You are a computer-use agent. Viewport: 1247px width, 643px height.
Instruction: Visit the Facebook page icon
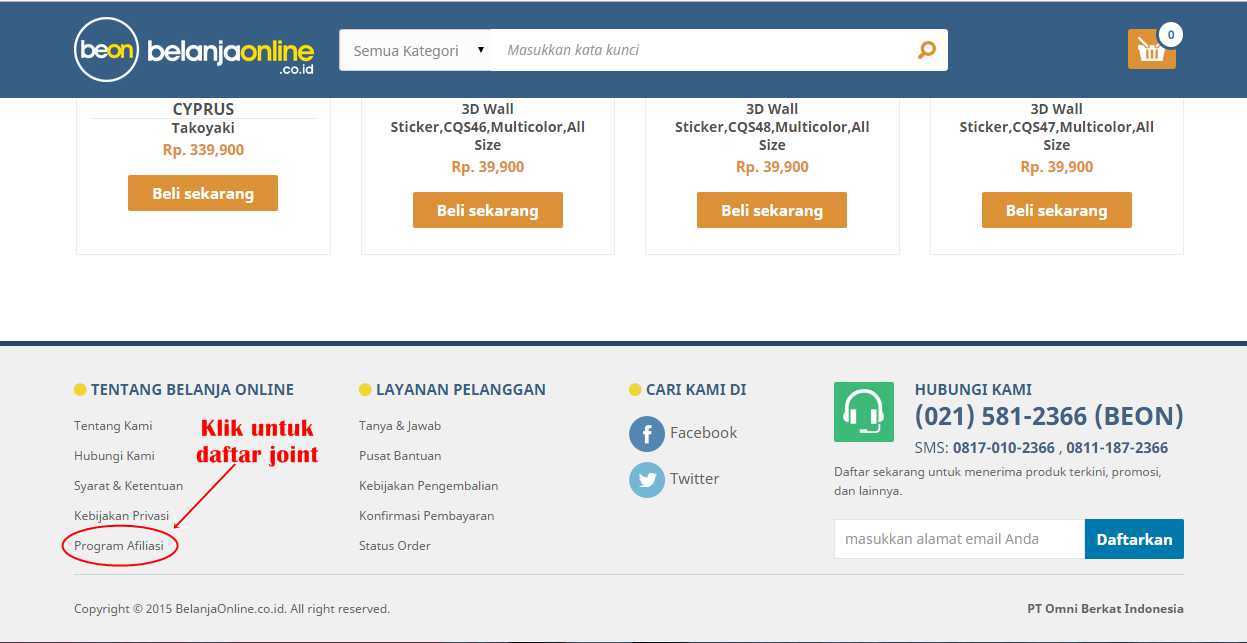647,433
